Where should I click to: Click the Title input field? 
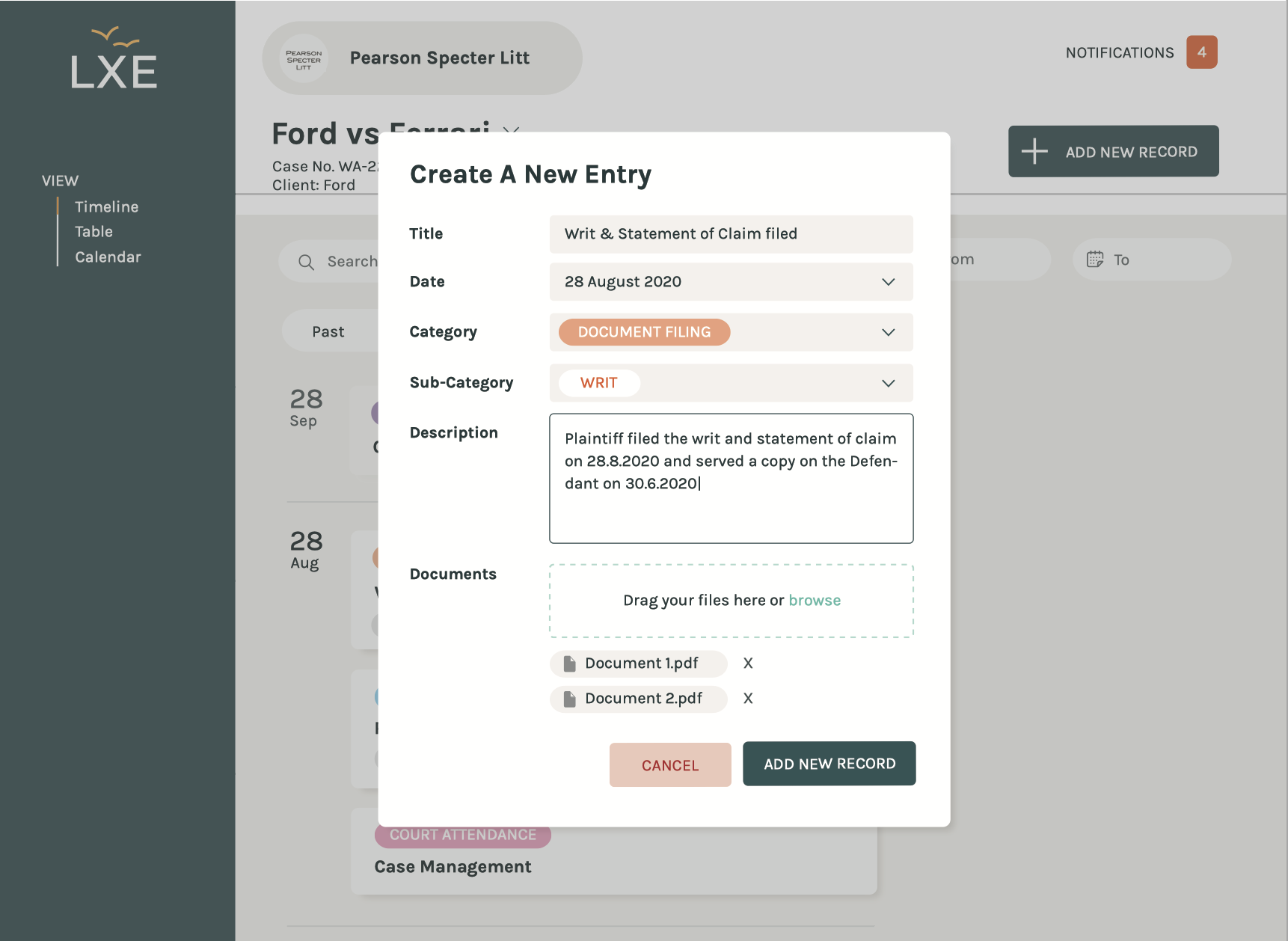pos(731,234)
